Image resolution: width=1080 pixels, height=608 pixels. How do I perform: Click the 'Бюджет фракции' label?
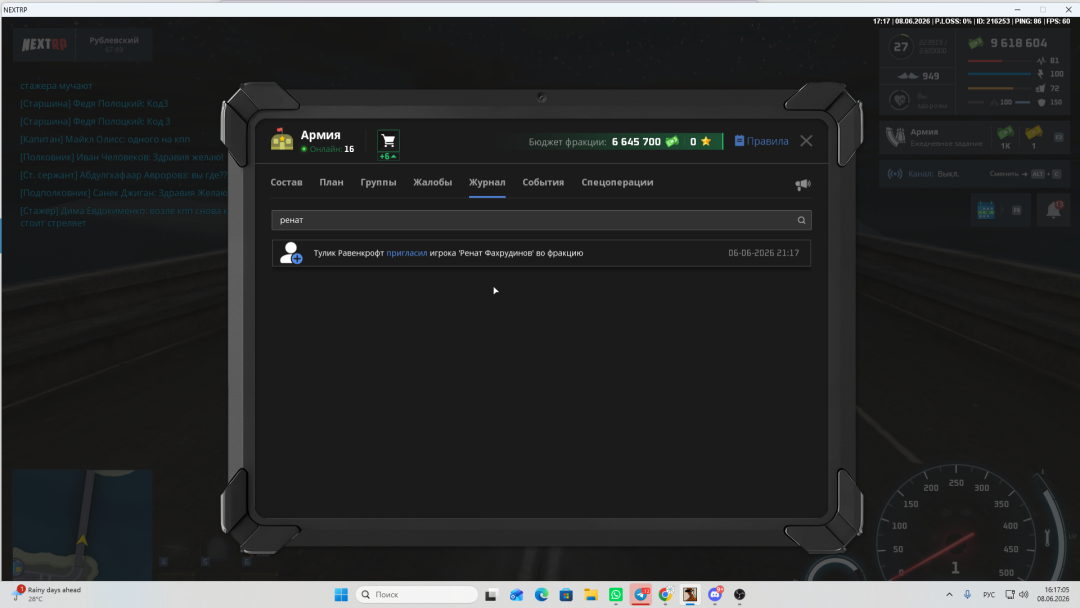[567, 142]
